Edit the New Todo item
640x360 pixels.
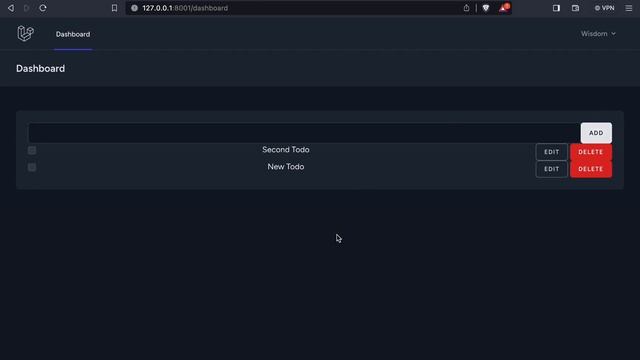pos(551,169)
